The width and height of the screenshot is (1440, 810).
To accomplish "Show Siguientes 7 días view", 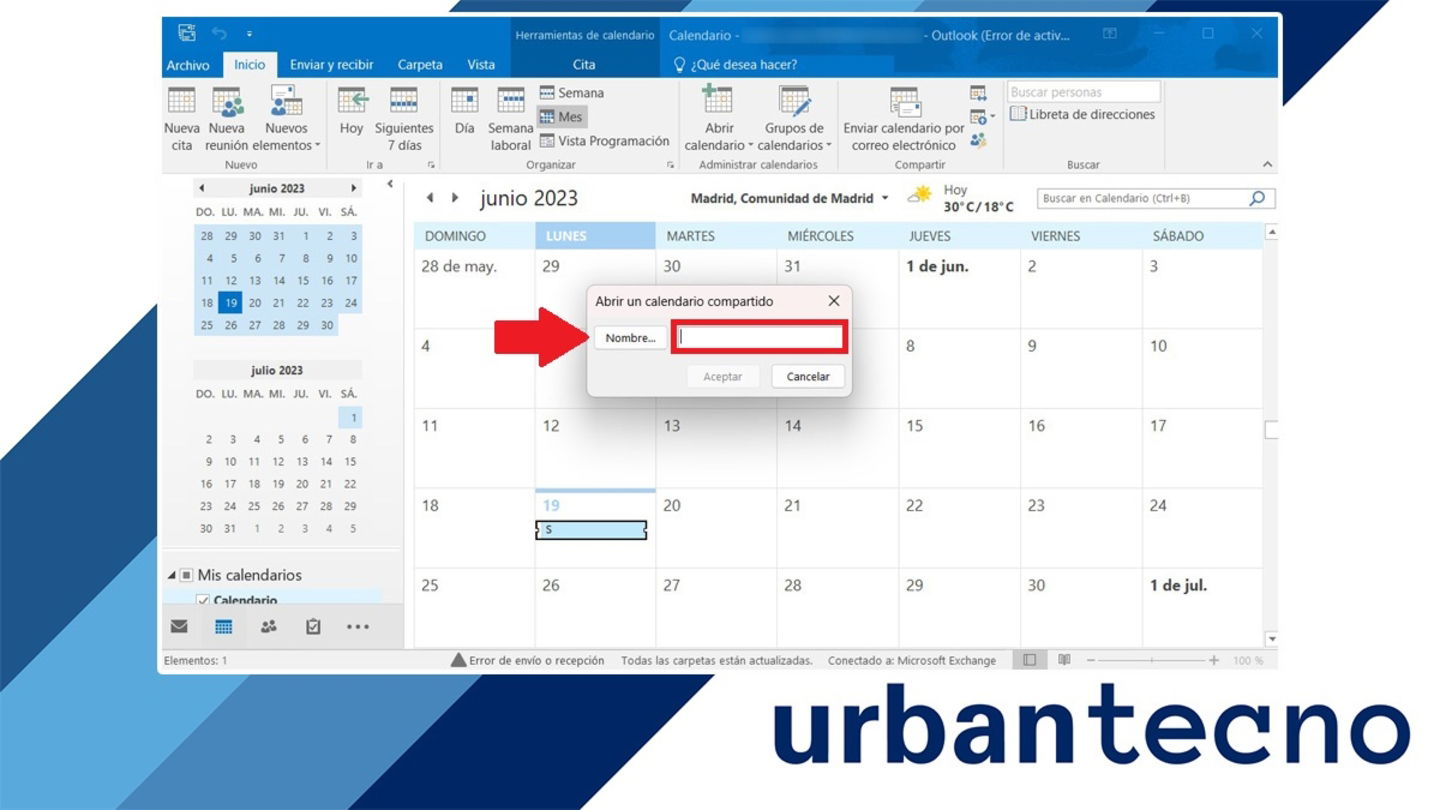I will tap(404, 119).
